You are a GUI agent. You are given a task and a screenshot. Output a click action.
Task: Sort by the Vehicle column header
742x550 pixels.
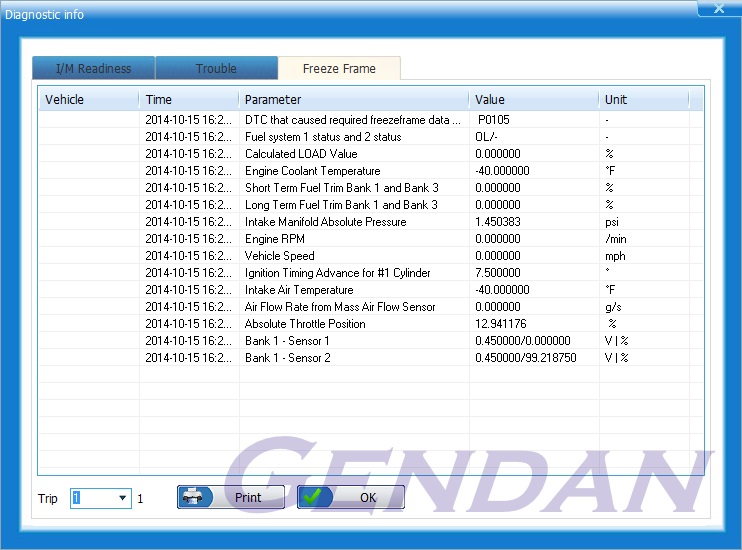[88, 99]
